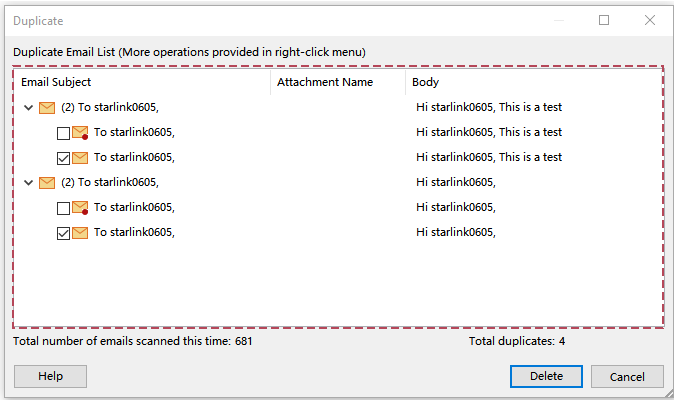This screenshot has height=400, width=674.
Task: Collapse the first duplicate email group
Action: point(28,107)
